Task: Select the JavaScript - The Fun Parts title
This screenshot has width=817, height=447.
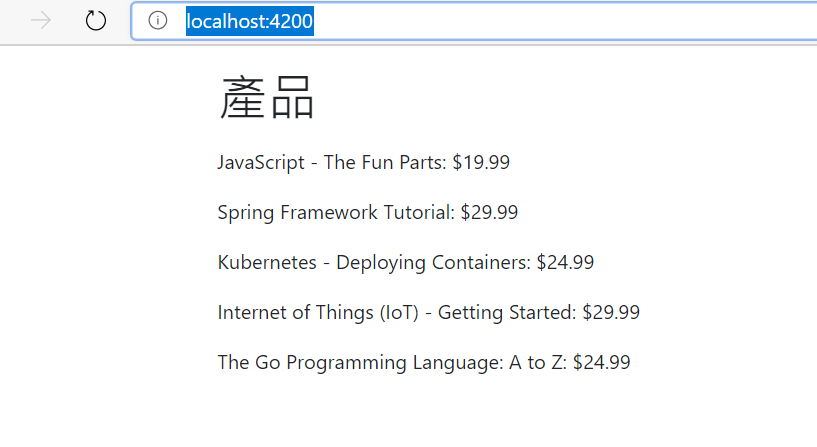Action: (331, 163)
